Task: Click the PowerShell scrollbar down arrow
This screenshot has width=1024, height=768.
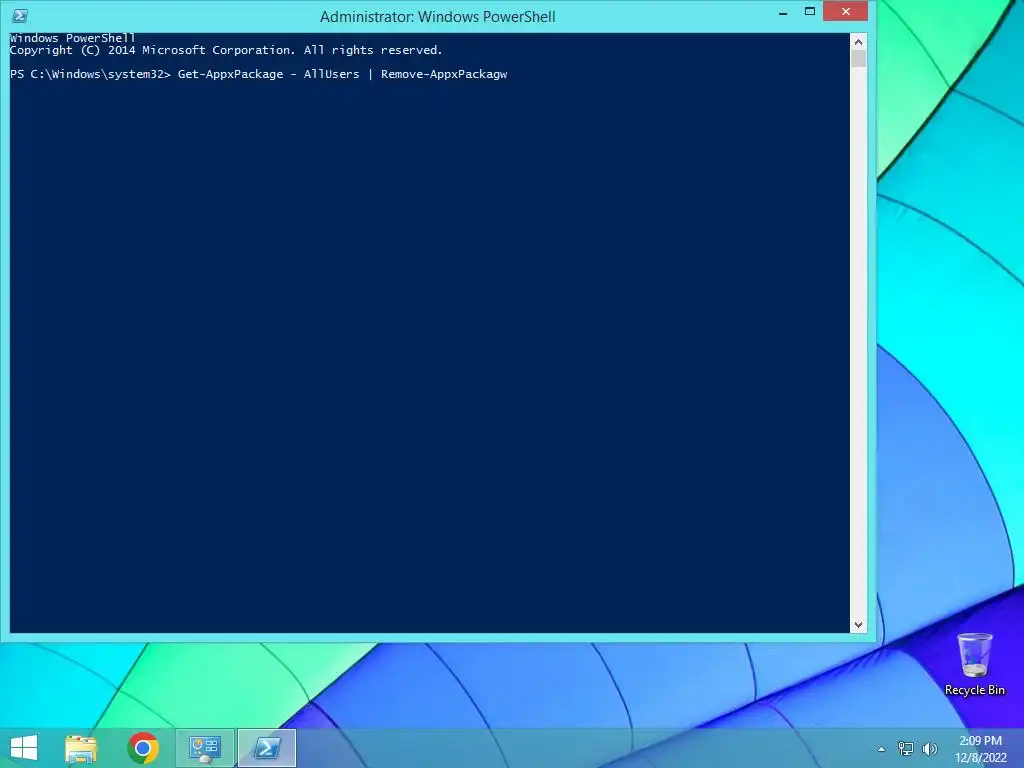Action: coord(858,625)
